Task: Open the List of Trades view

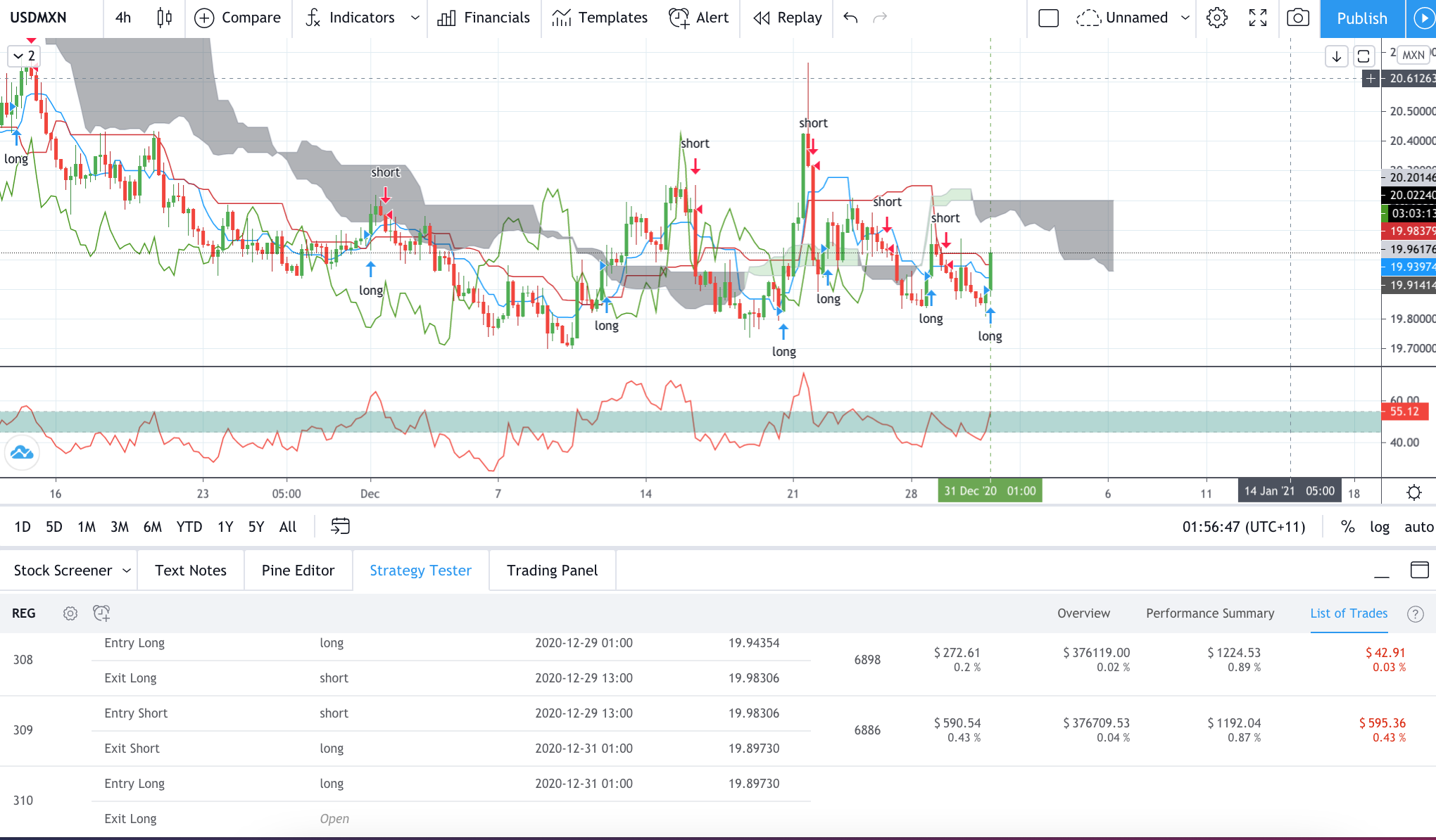Action: 1349,613
